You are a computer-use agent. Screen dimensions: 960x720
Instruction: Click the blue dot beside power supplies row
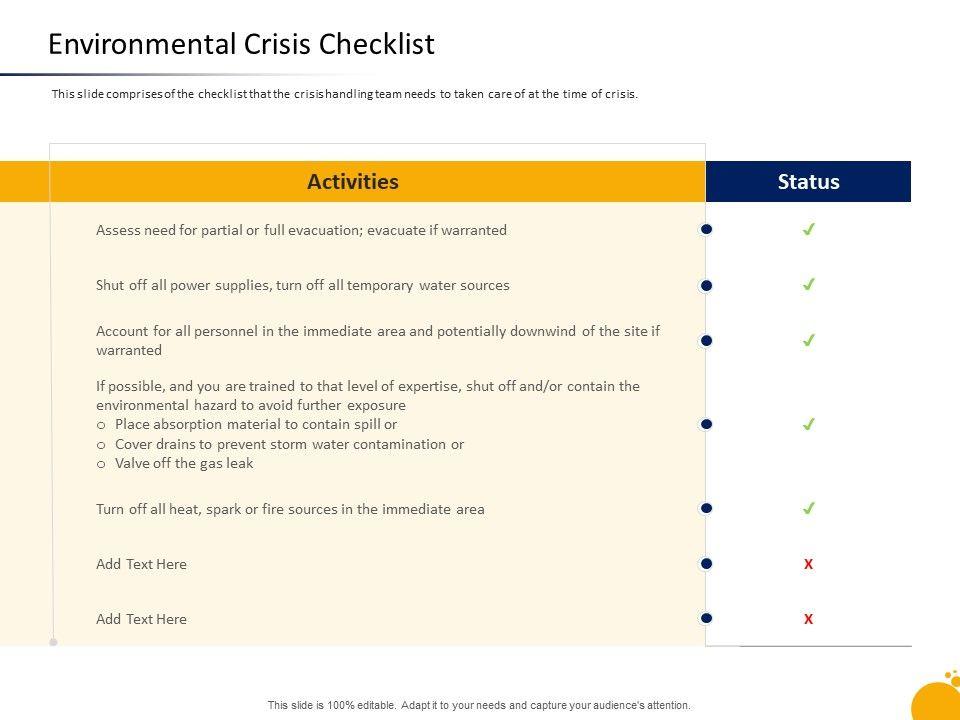pos(706,285)
